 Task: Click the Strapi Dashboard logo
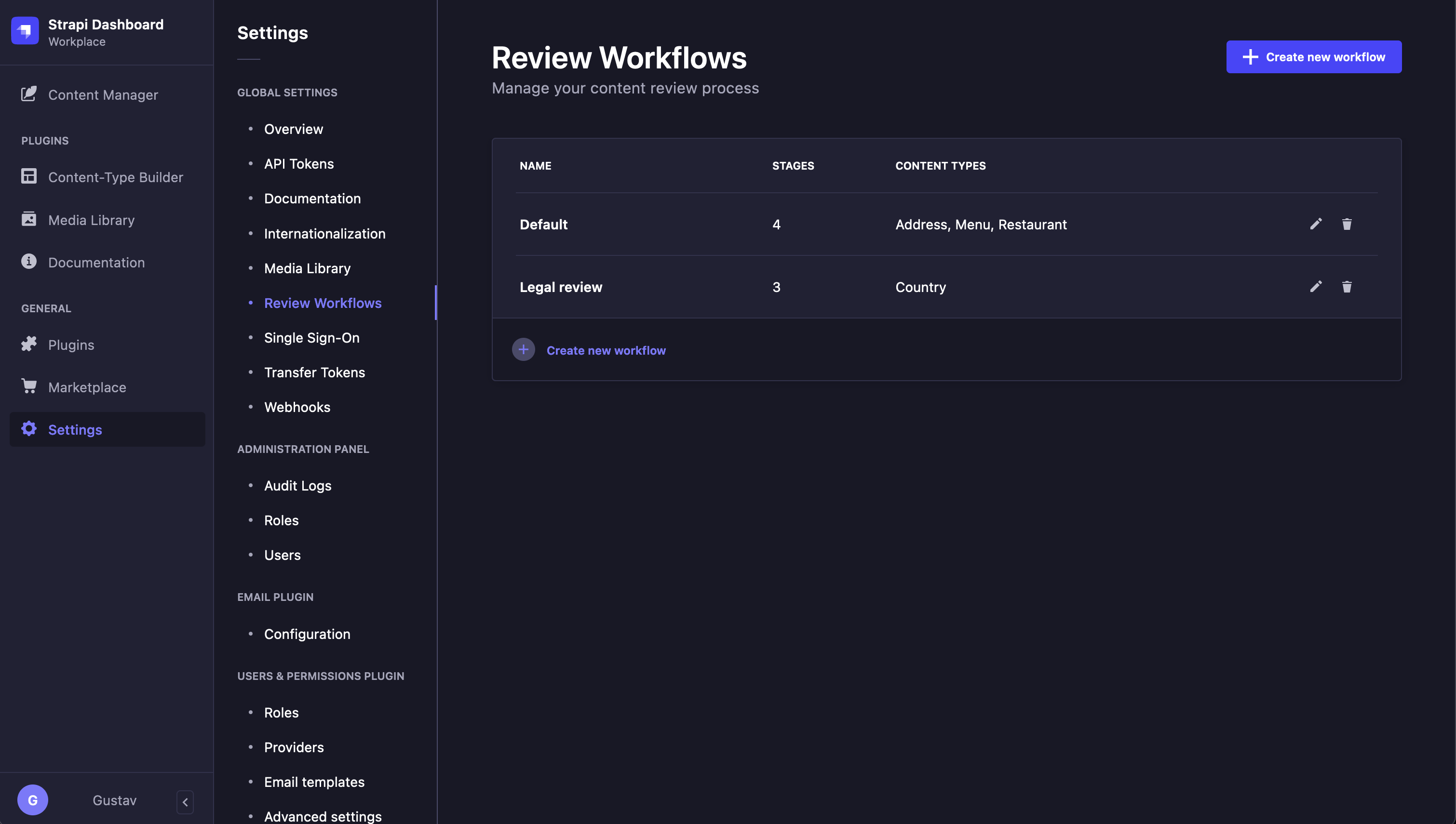pyautogui.click(x=25, y=31)
